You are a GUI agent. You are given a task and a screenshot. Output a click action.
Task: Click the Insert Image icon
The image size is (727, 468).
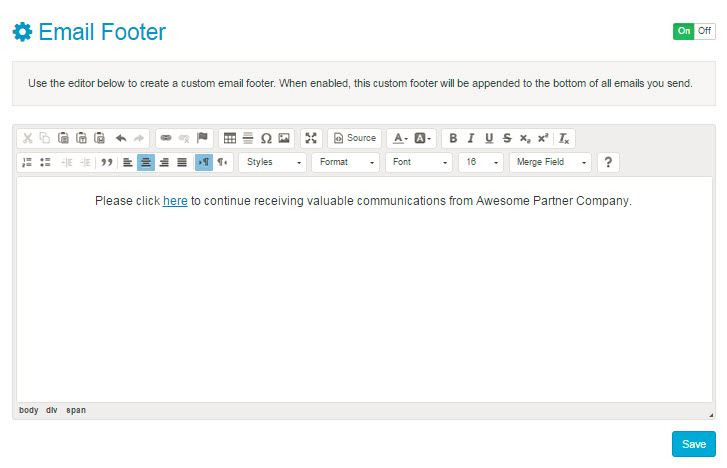tap(284, 138)
